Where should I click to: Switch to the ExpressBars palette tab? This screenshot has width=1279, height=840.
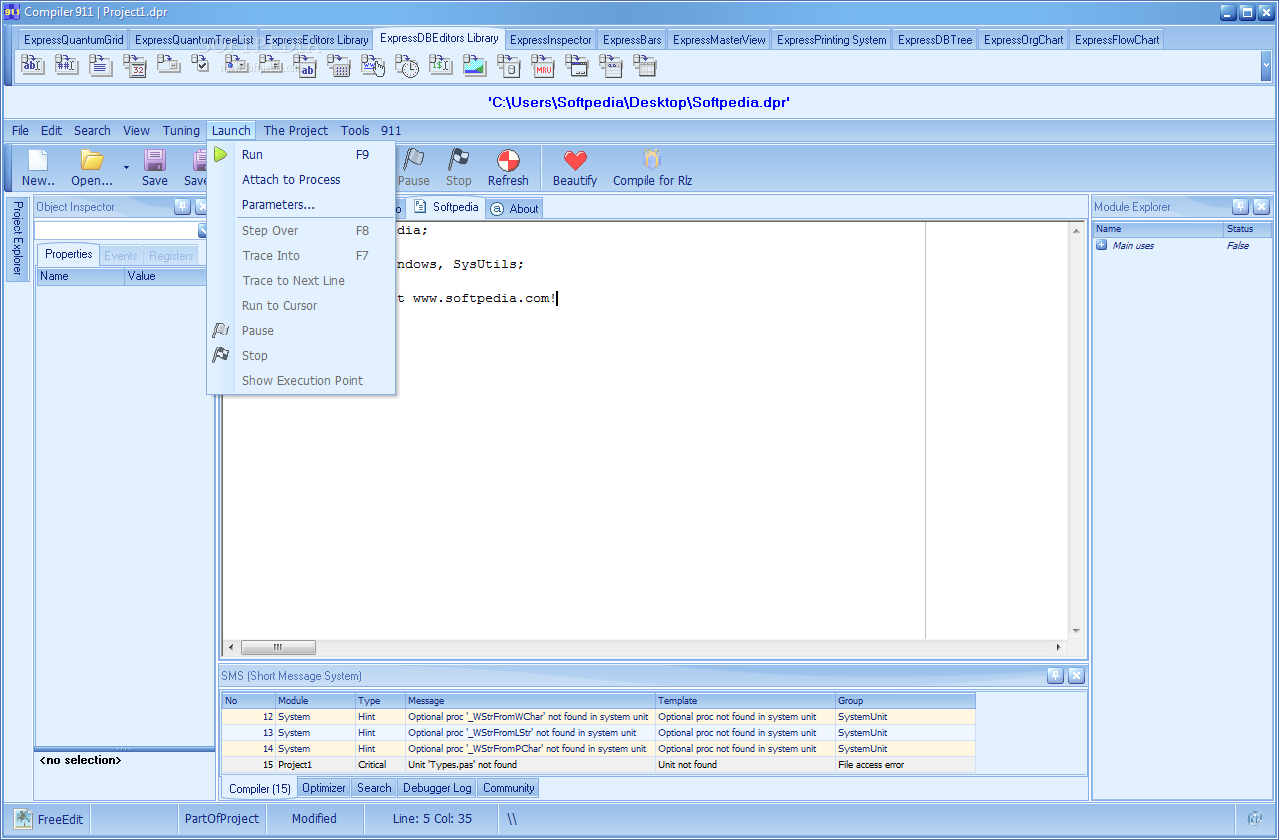[632, 40]
